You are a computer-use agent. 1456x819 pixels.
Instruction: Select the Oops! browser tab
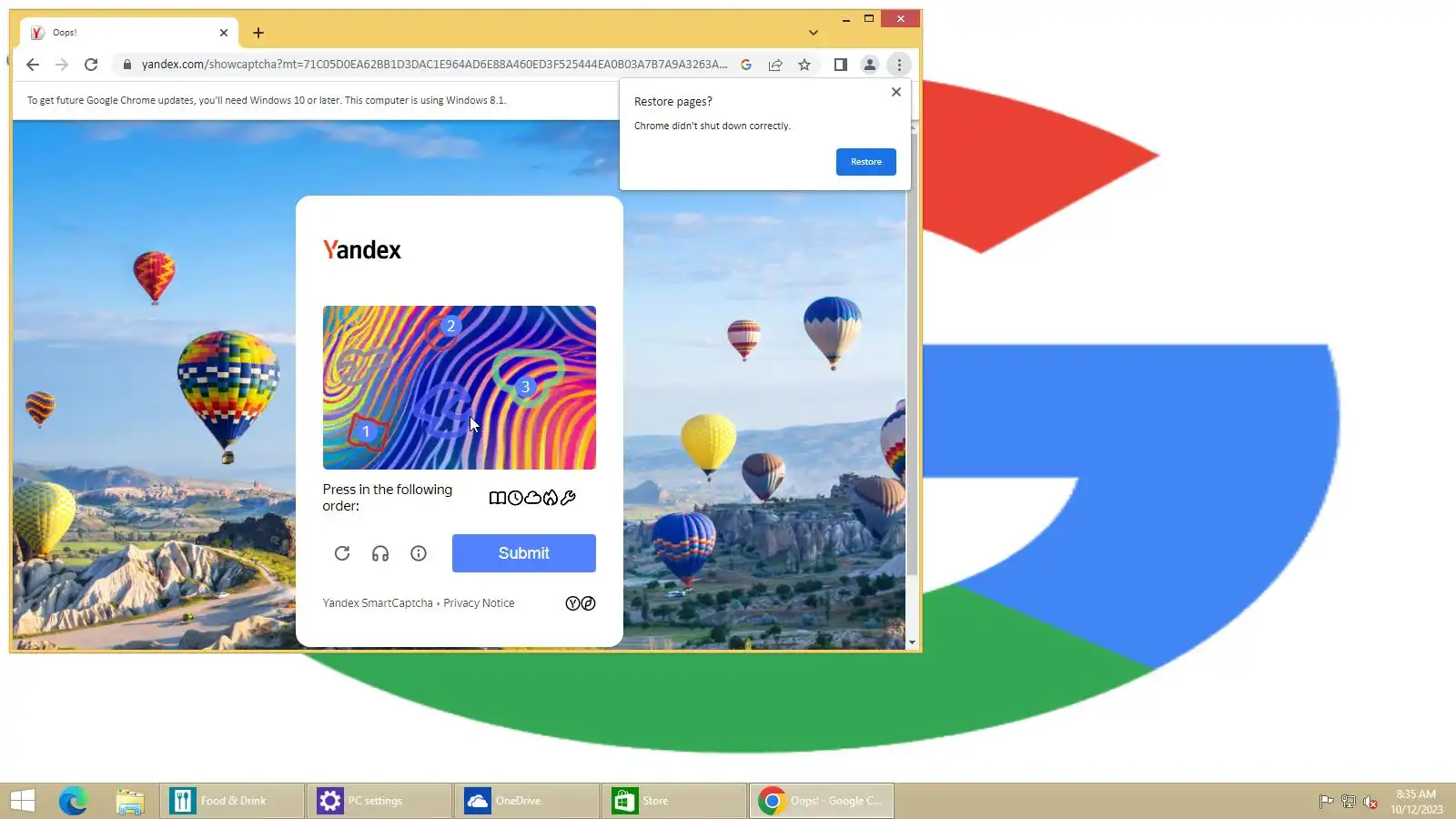129,33
